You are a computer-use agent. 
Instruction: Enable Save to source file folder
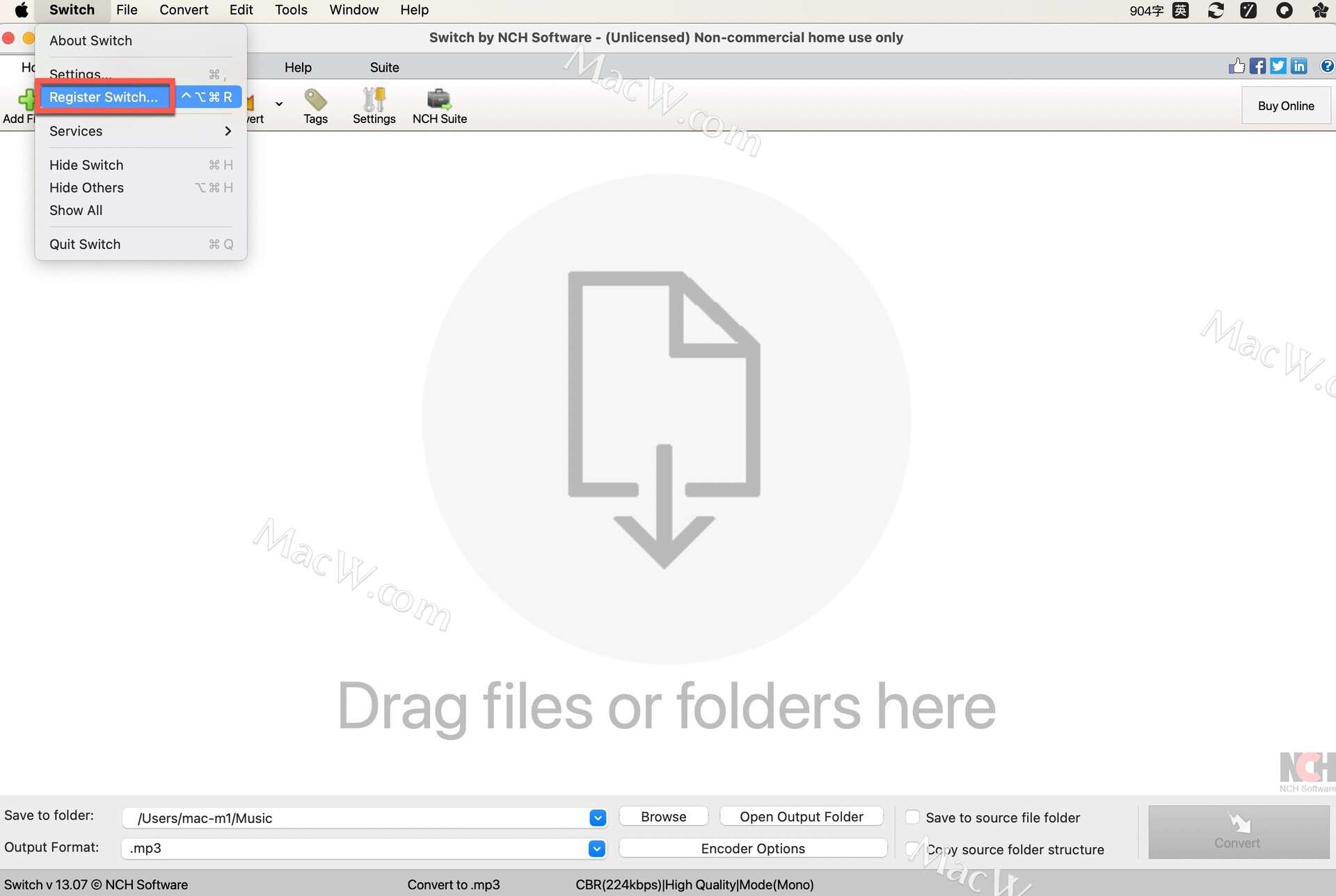coord(912,817)
